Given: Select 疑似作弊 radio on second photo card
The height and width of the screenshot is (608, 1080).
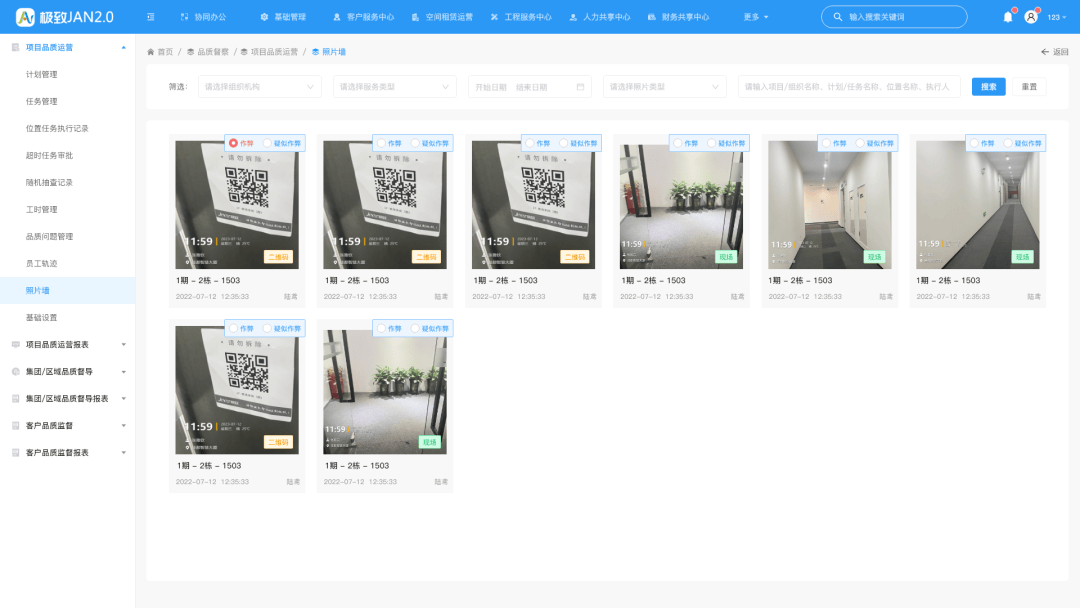Looking at the screenshot, I should tap(415, 143).
